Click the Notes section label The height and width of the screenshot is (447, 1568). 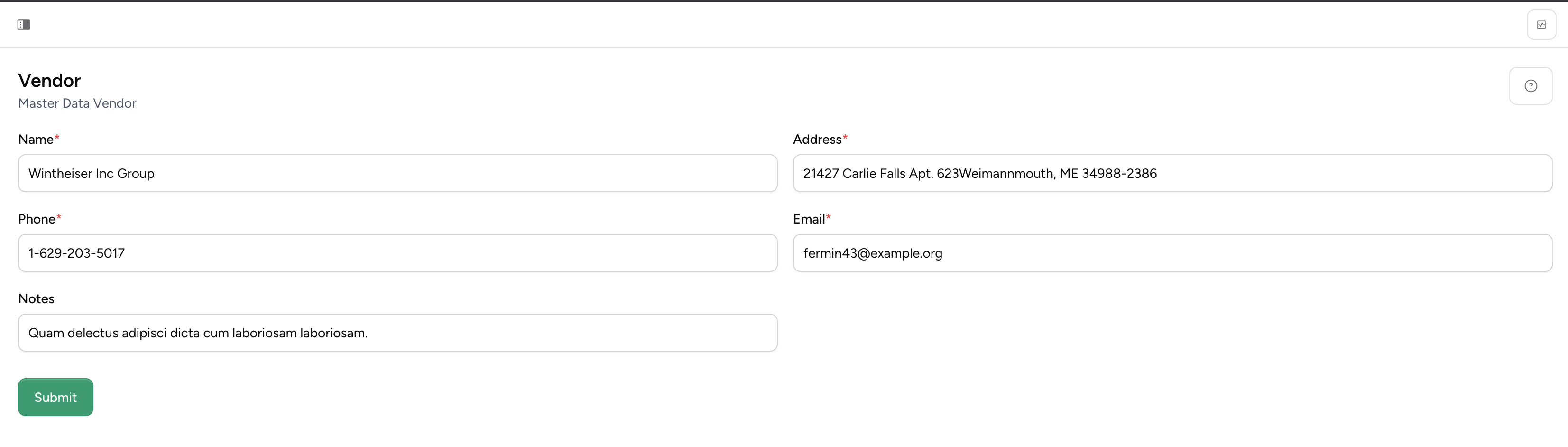click(36, 298)
